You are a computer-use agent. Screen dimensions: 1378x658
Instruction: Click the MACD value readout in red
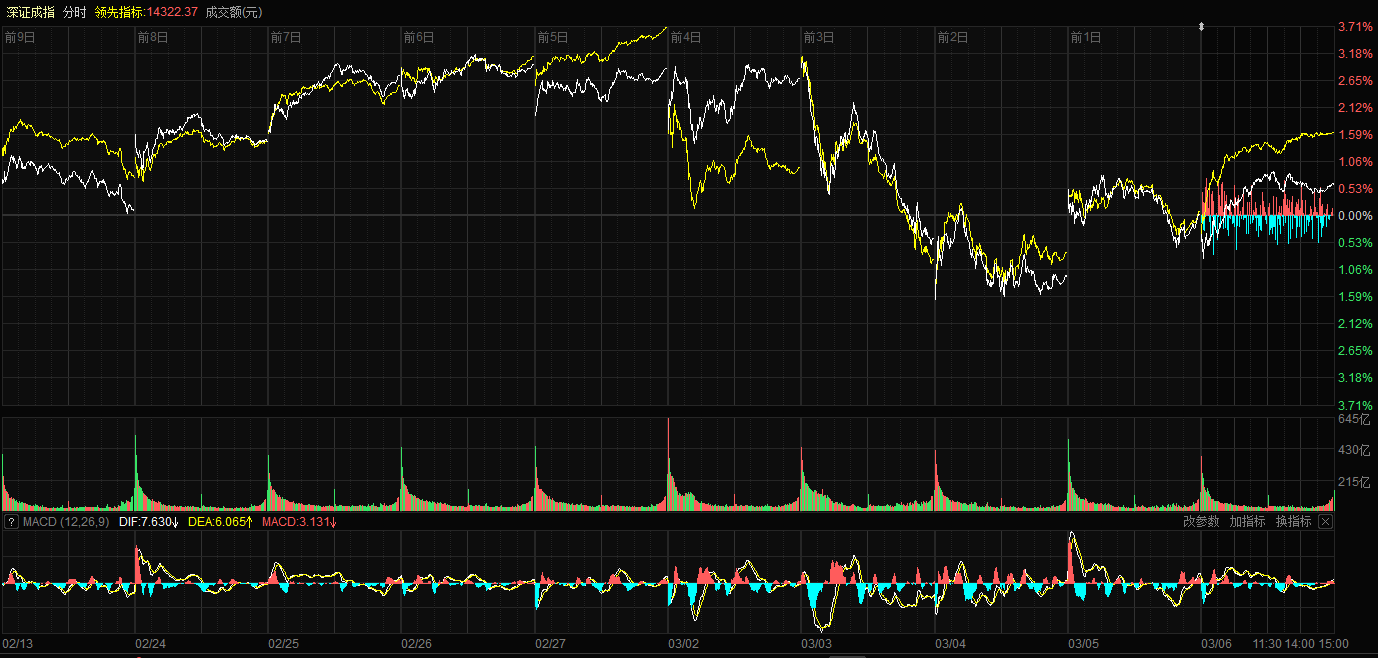pyautogui.click(x=299, y=522)
